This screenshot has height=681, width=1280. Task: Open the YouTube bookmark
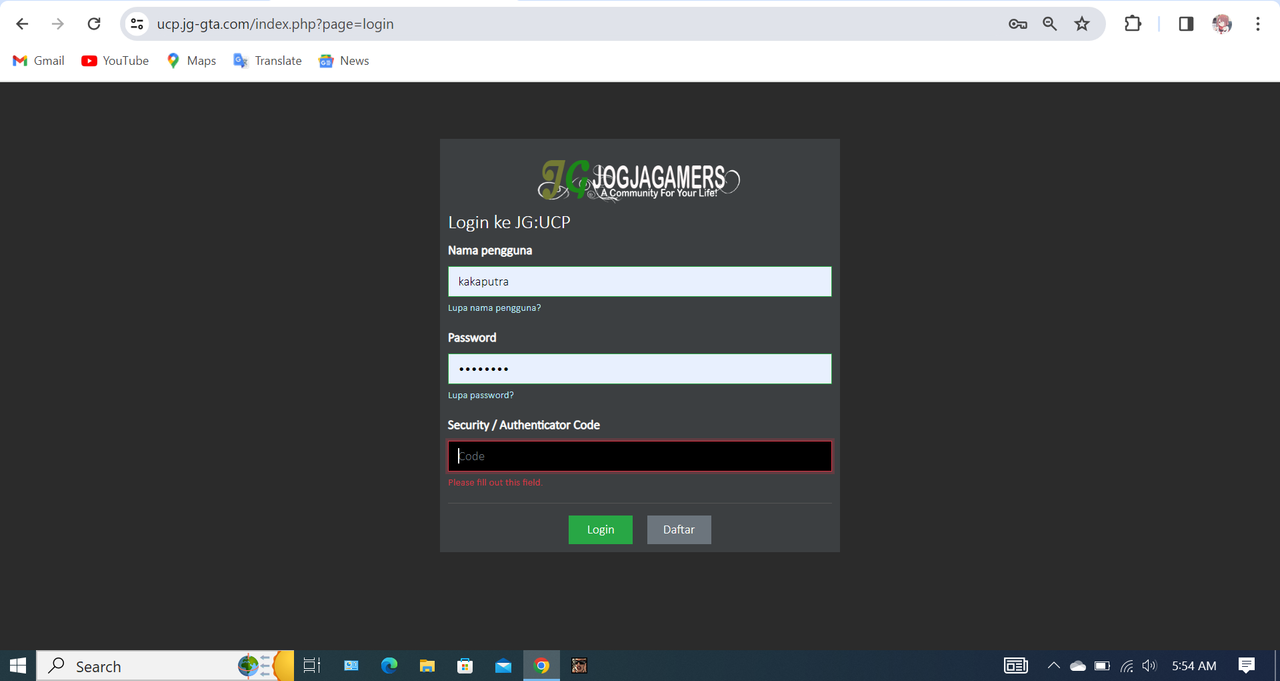point(115,61)
